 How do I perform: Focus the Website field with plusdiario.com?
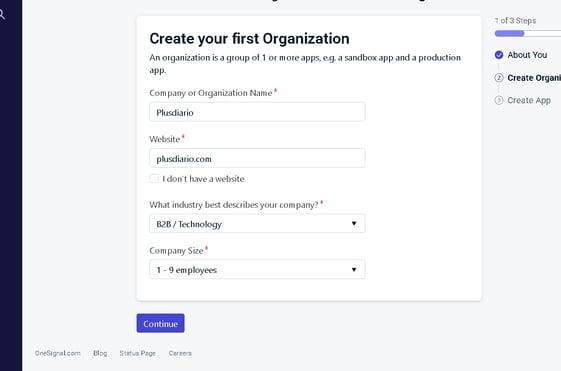tap(257, 158)
